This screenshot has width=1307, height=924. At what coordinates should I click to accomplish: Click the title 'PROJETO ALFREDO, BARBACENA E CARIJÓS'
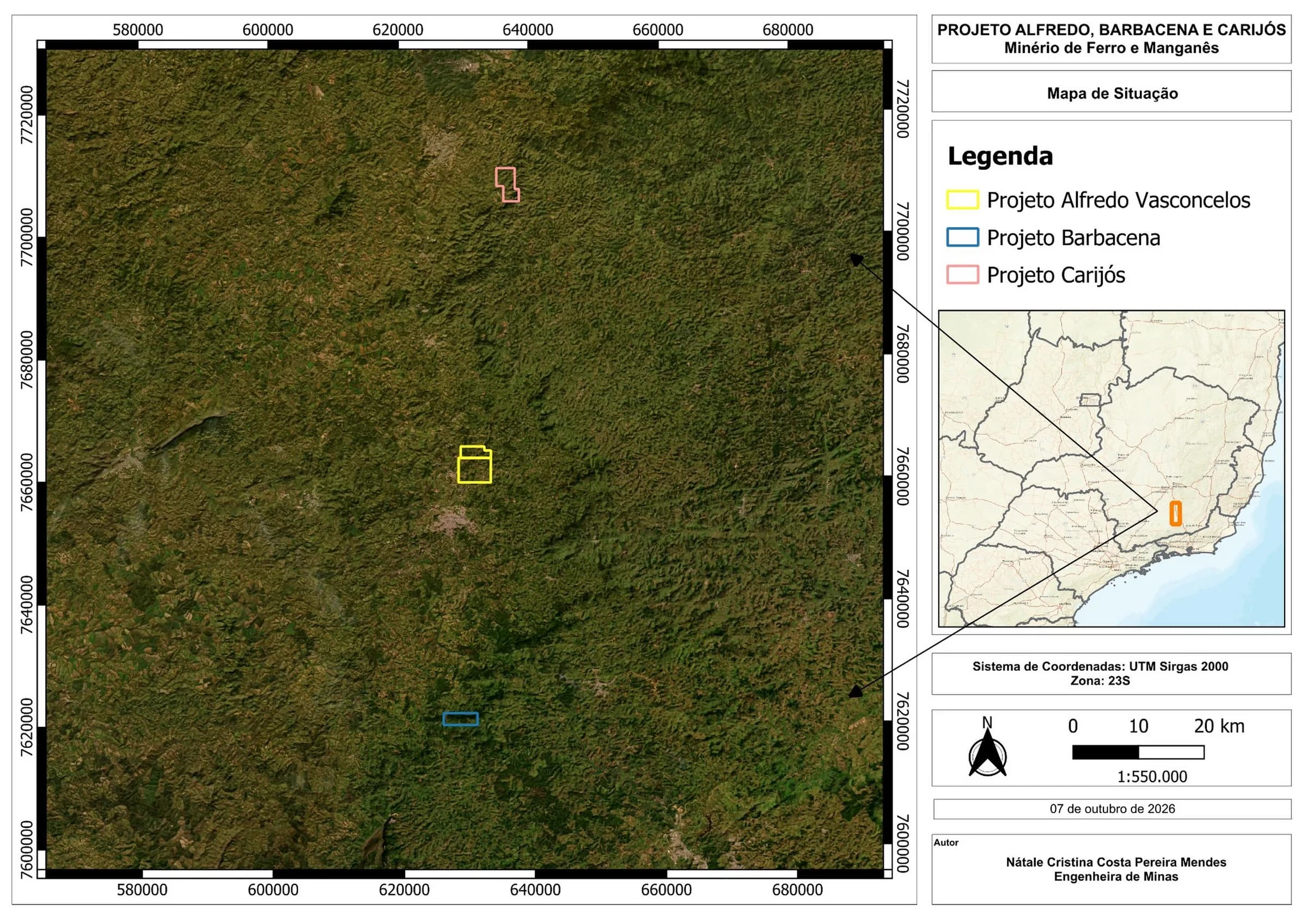[1111, 30]
